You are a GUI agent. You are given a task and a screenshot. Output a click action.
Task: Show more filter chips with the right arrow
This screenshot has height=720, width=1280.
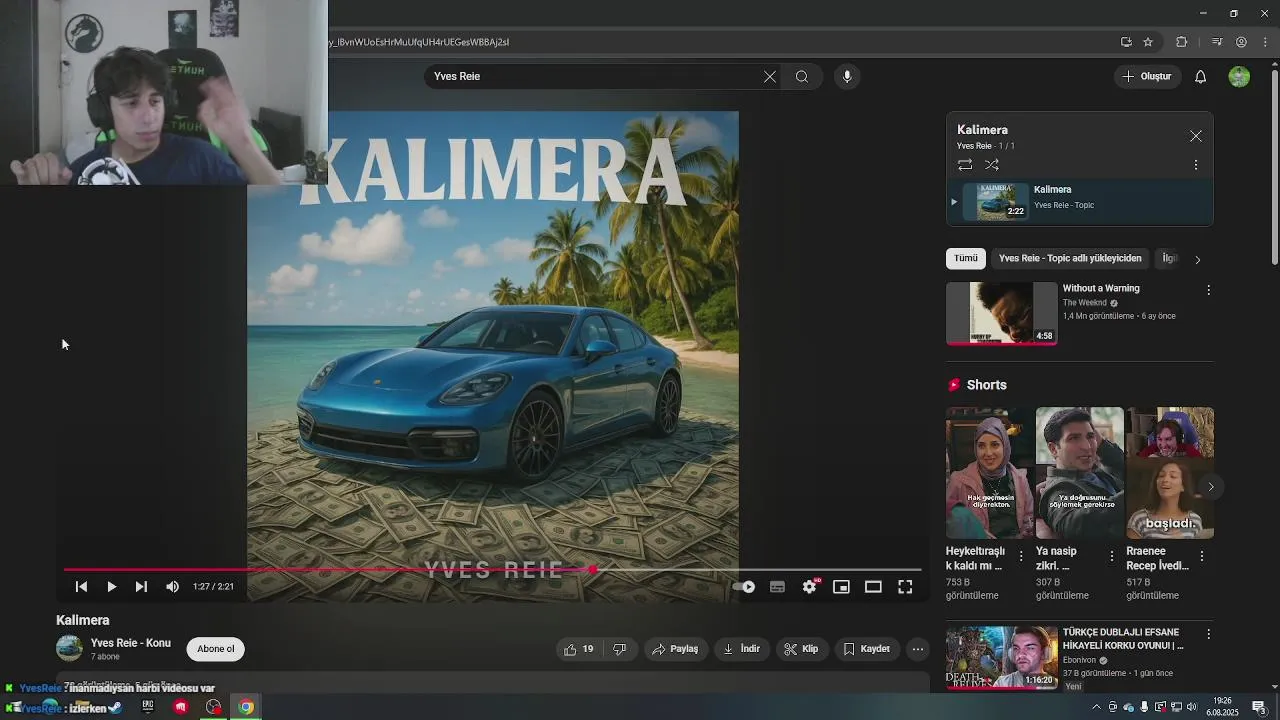[x=1198, y=260]
